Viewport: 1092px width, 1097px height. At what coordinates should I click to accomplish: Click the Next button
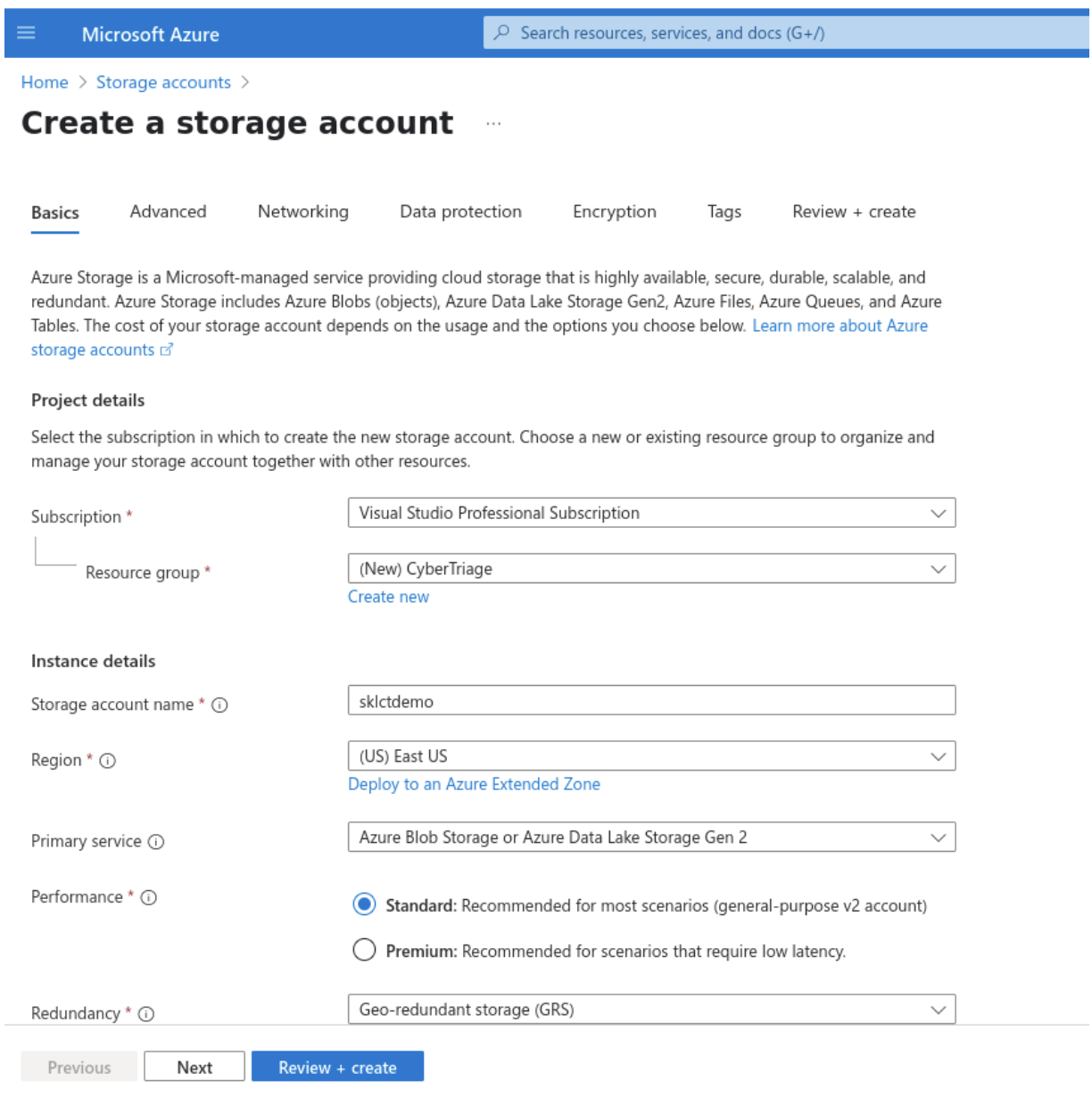point(194,1068)
